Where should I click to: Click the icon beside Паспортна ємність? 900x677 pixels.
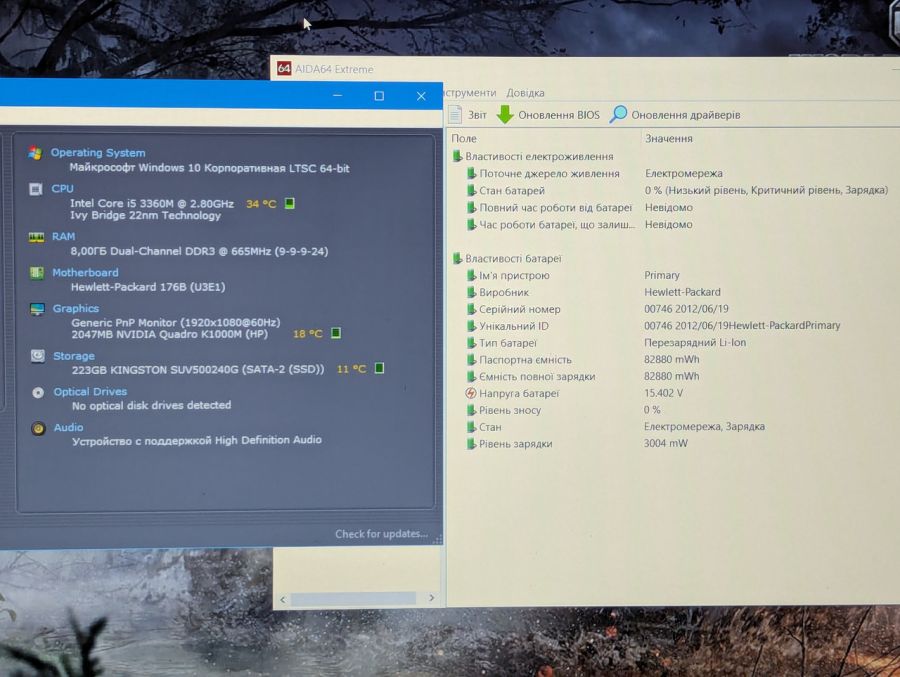coord(471,359)
